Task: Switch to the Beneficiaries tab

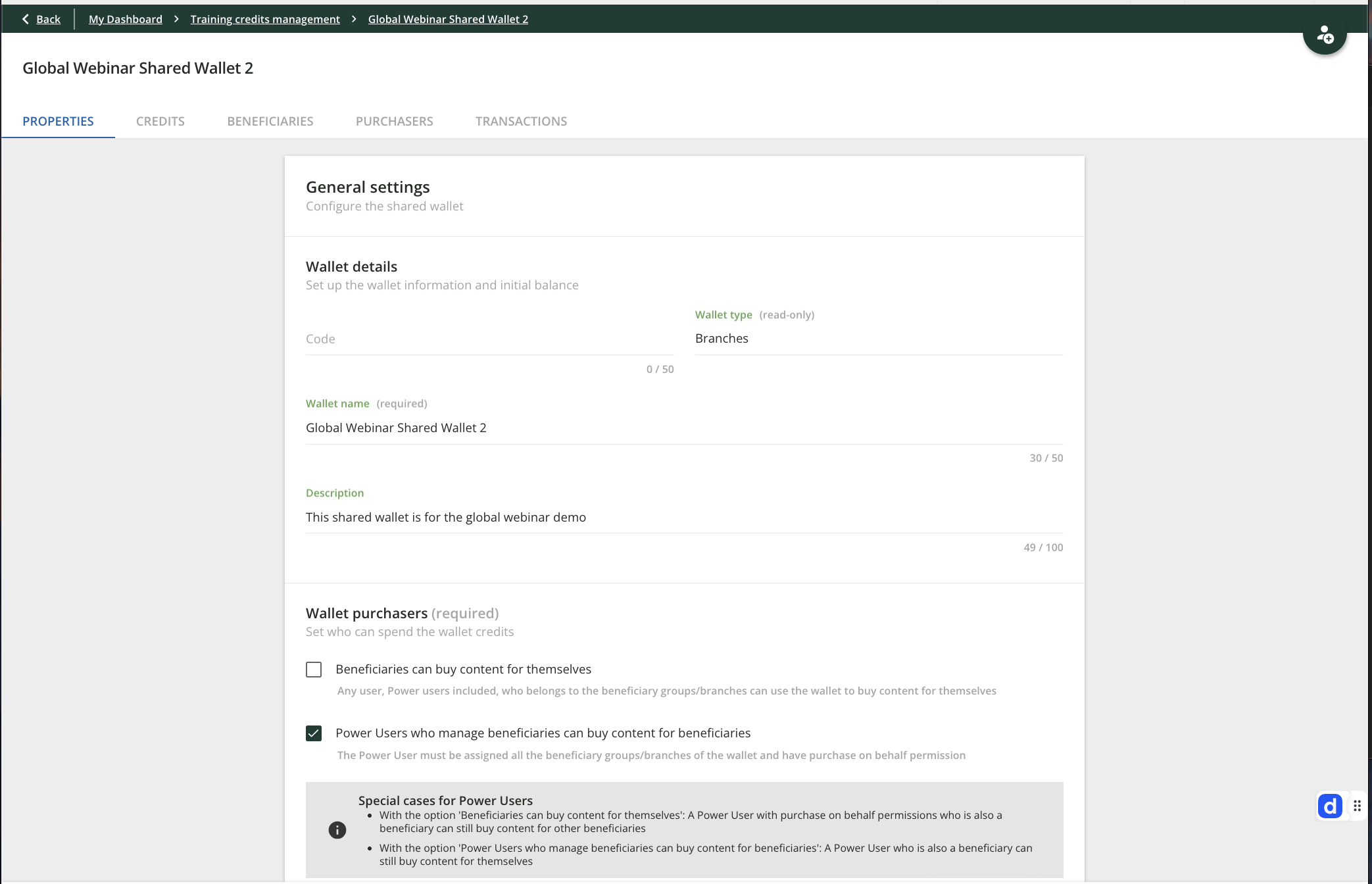Action: pyautogui.click(x=270, y=121)
